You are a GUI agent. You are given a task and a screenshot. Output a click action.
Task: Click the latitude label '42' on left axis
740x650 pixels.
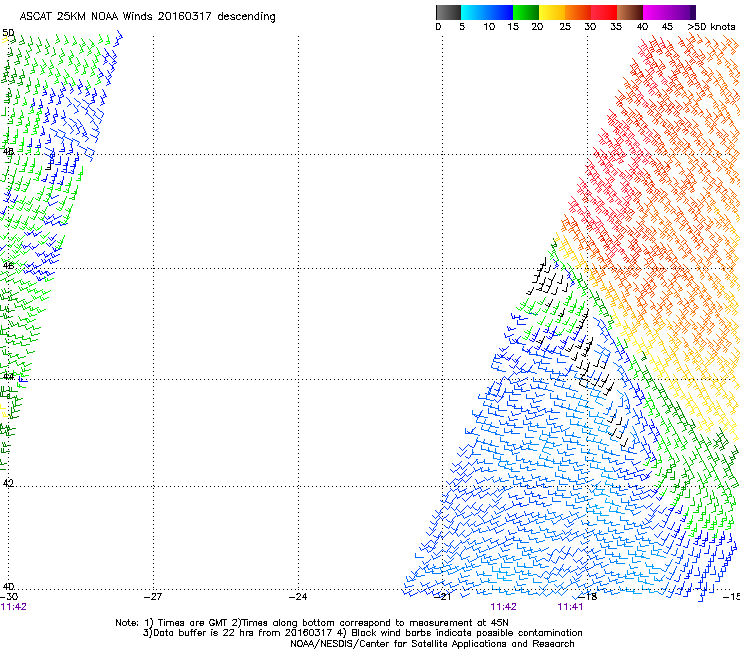pos(8,483)
